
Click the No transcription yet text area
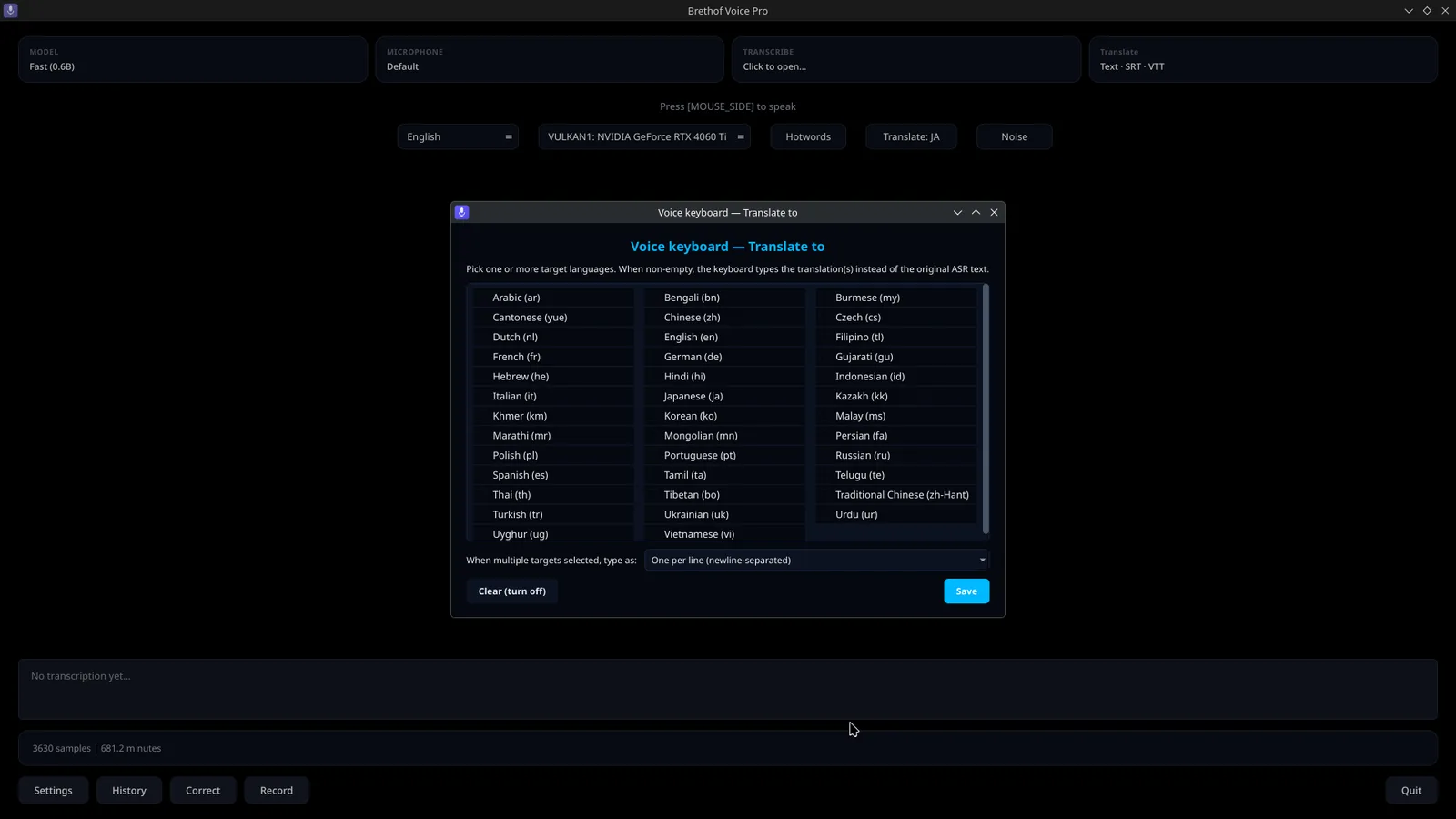point(728,690)
